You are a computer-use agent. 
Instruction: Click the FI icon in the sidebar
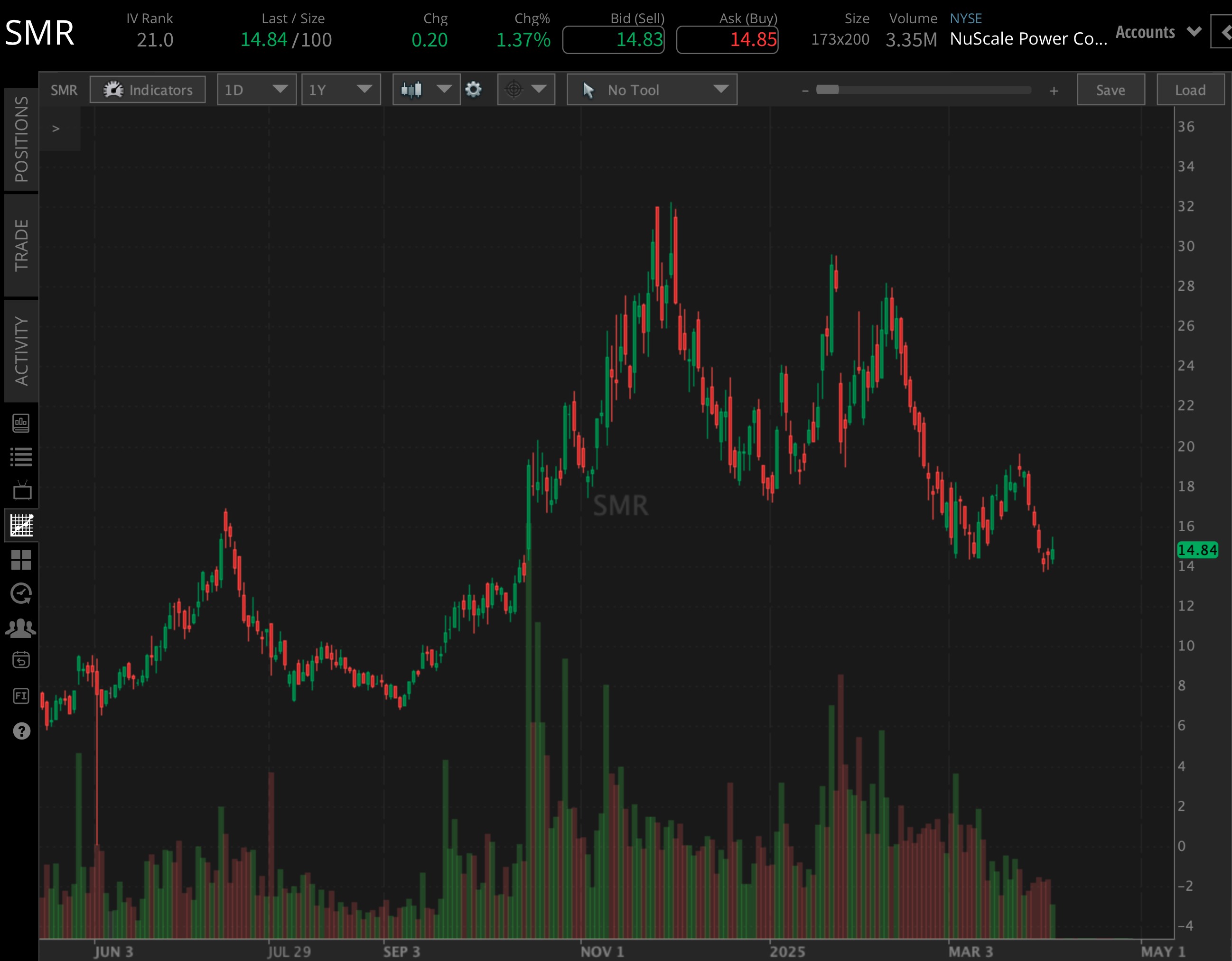tap(21, 695)
